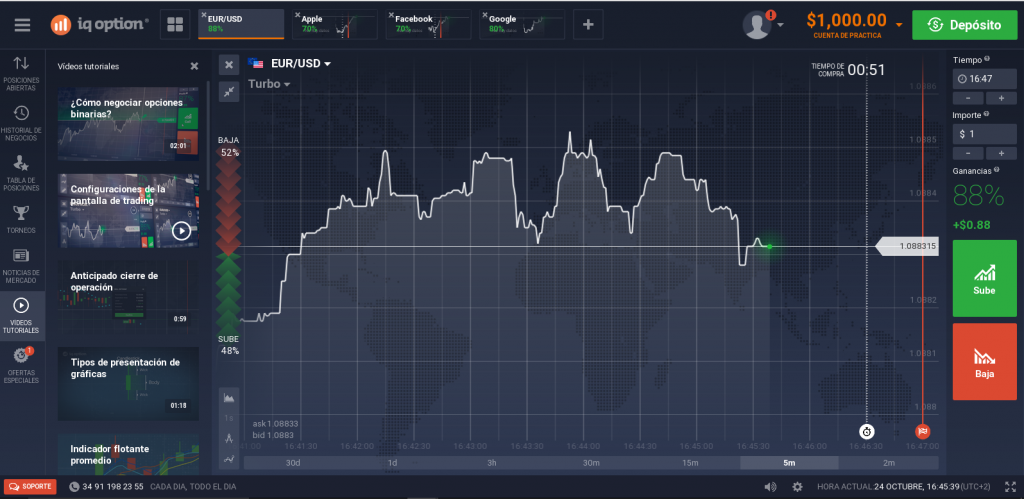Expand the EUR/USD asset dropdown
Screen dimensions: 1024x499
click(290, 63)
